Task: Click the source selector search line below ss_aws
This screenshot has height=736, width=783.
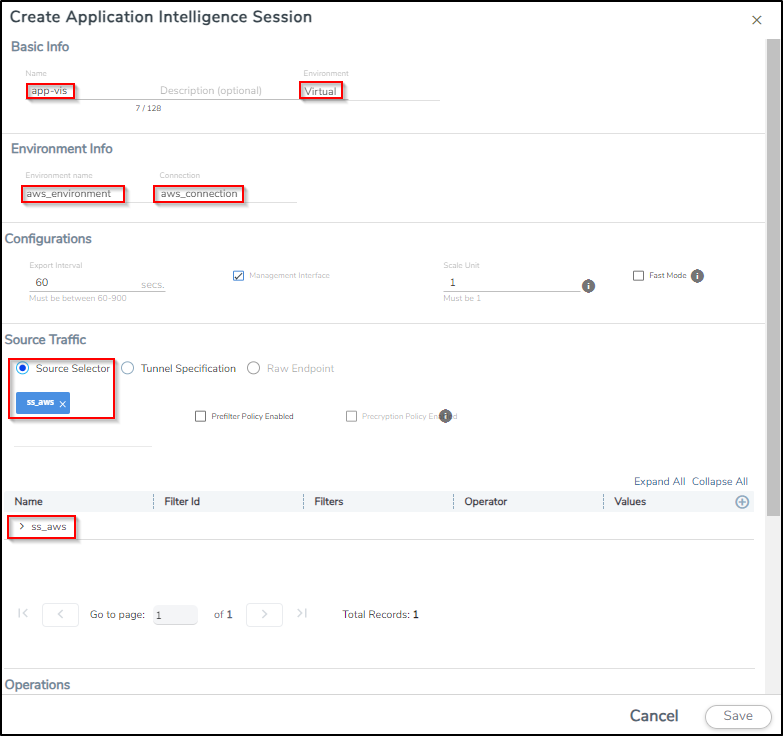Action: point(83,439)
